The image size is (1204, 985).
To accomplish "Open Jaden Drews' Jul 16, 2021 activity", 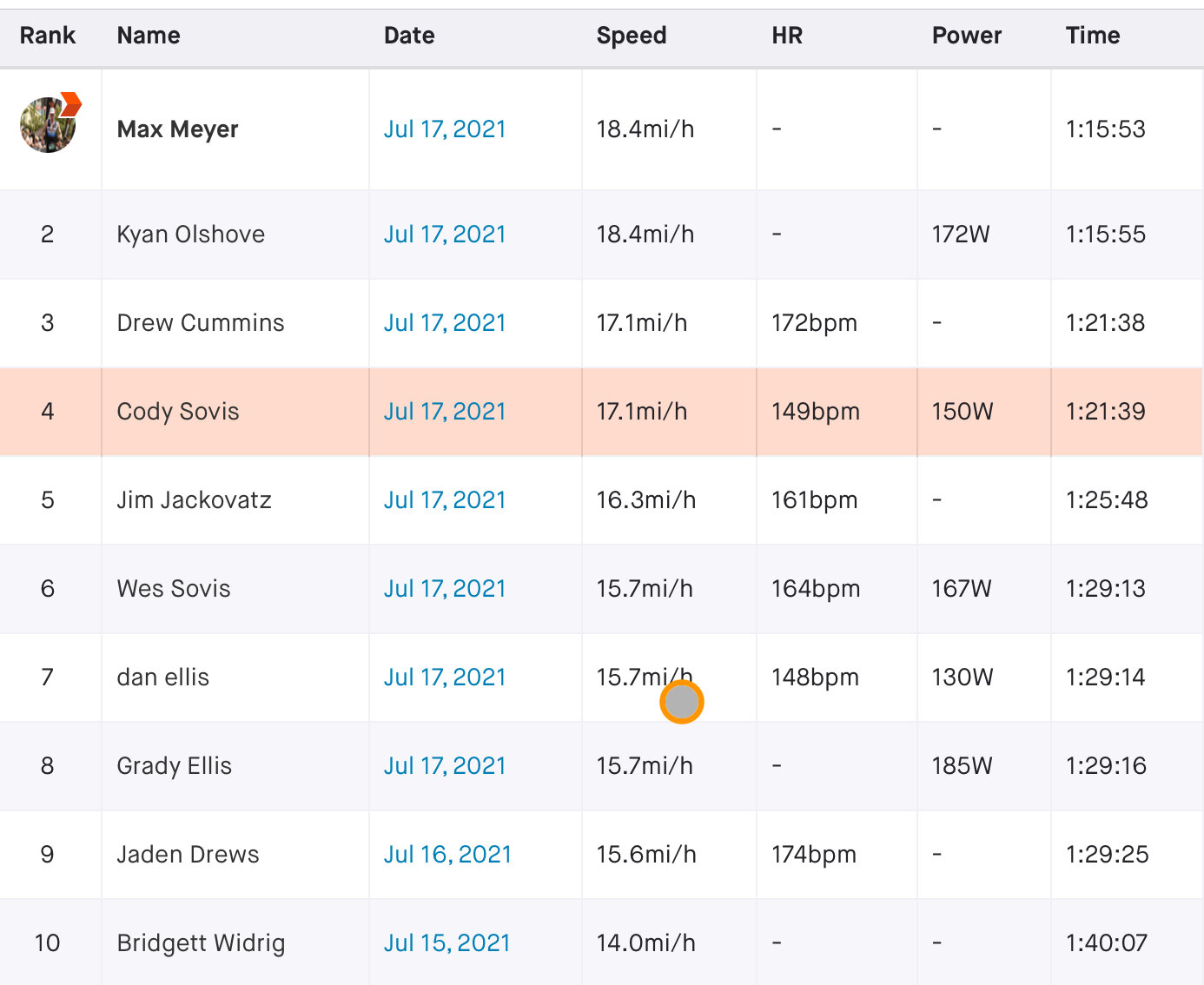I will (447, 855).
